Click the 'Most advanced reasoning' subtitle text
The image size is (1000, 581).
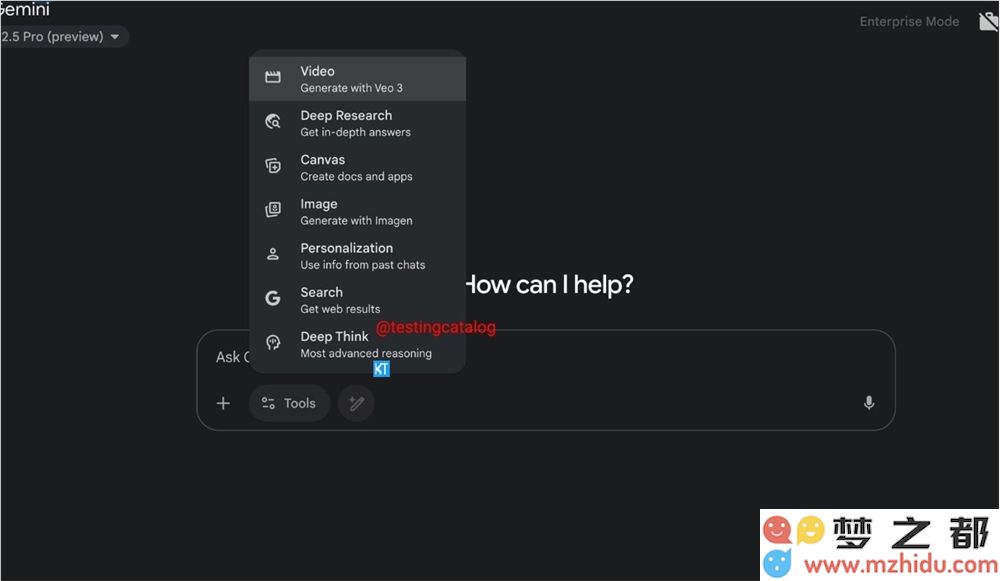coord(366,353)
